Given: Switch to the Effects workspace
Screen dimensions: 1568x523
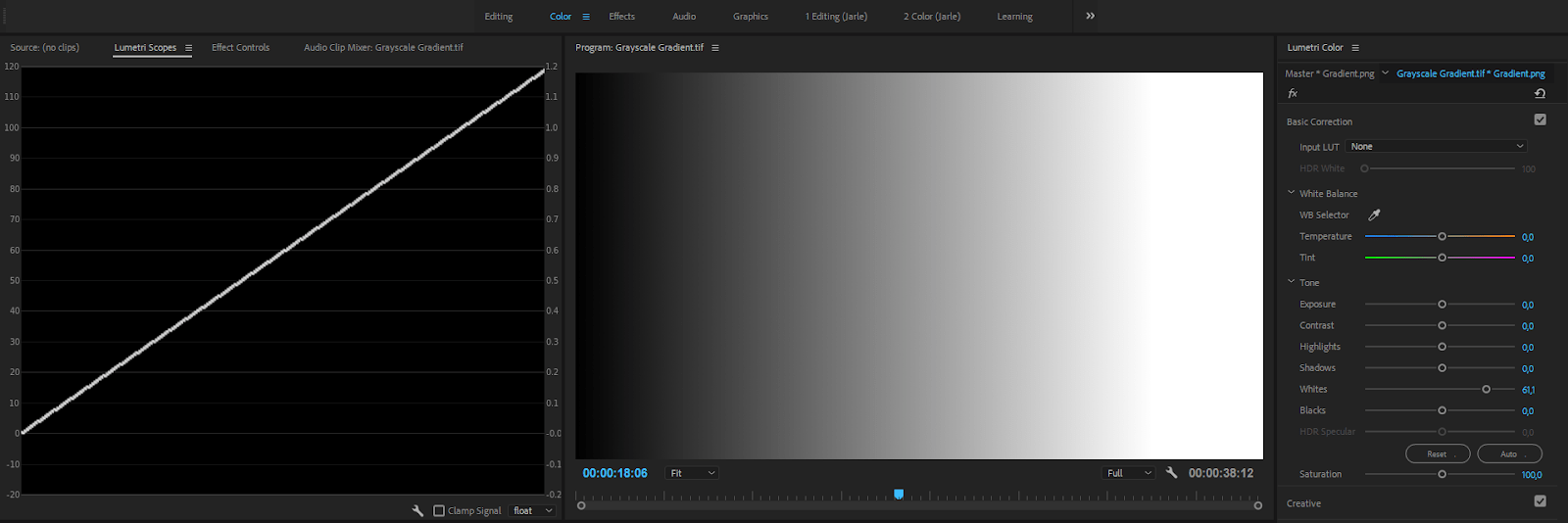Looking at the screenshot, I should pyautogui.click(x=621, y=17).
